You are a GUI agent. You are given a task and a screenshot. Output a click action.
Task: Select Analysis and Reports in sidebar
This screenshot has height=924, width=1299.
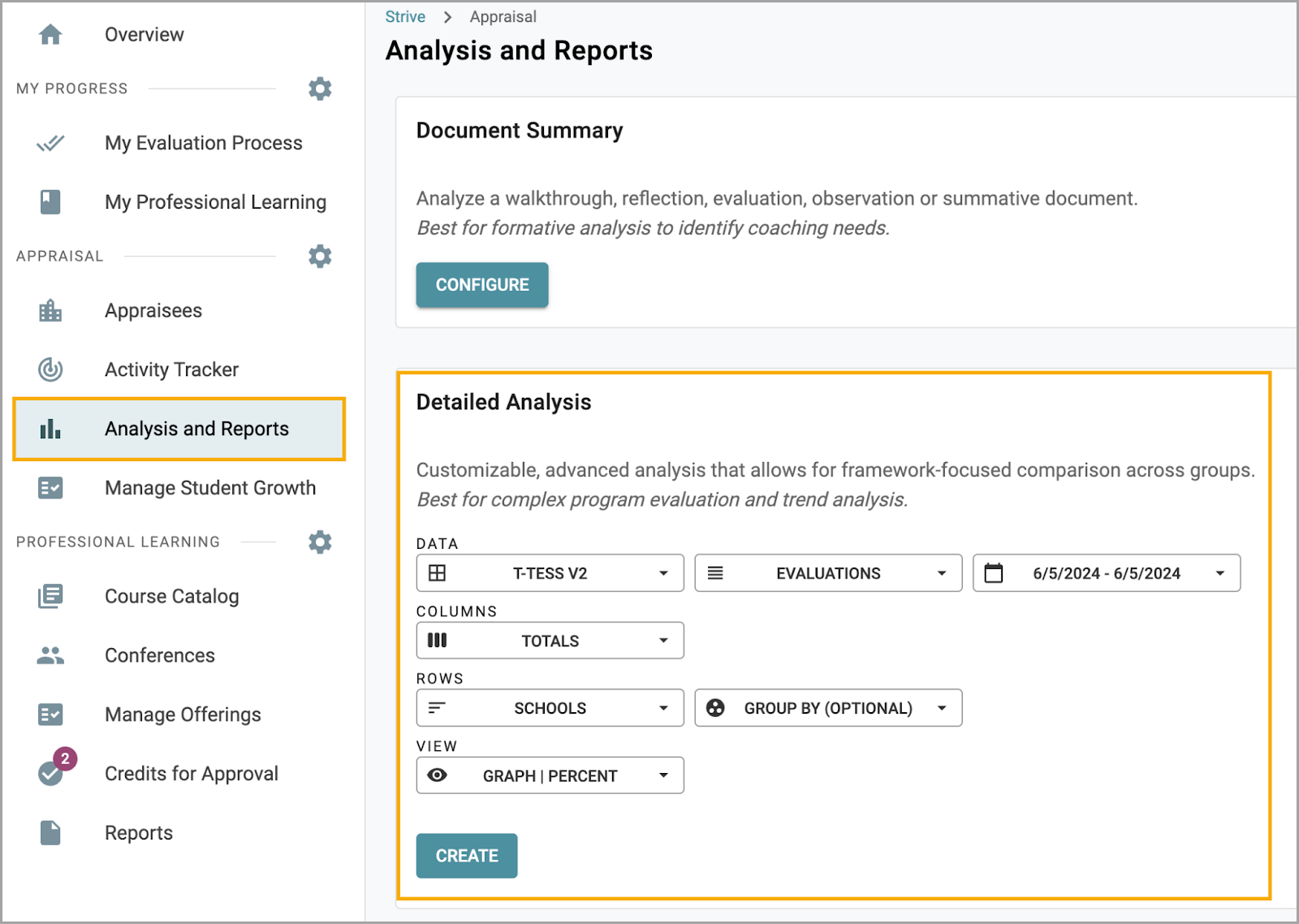179,429
